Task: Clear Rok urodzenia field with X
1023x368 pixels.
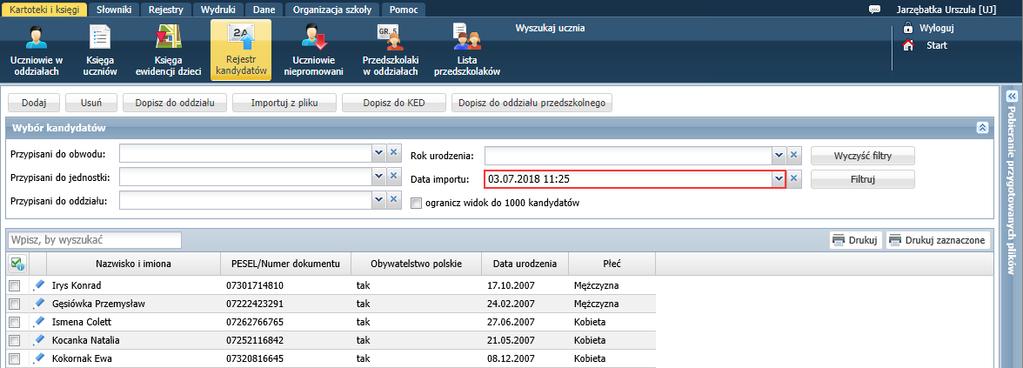Action: pos(793,155)
